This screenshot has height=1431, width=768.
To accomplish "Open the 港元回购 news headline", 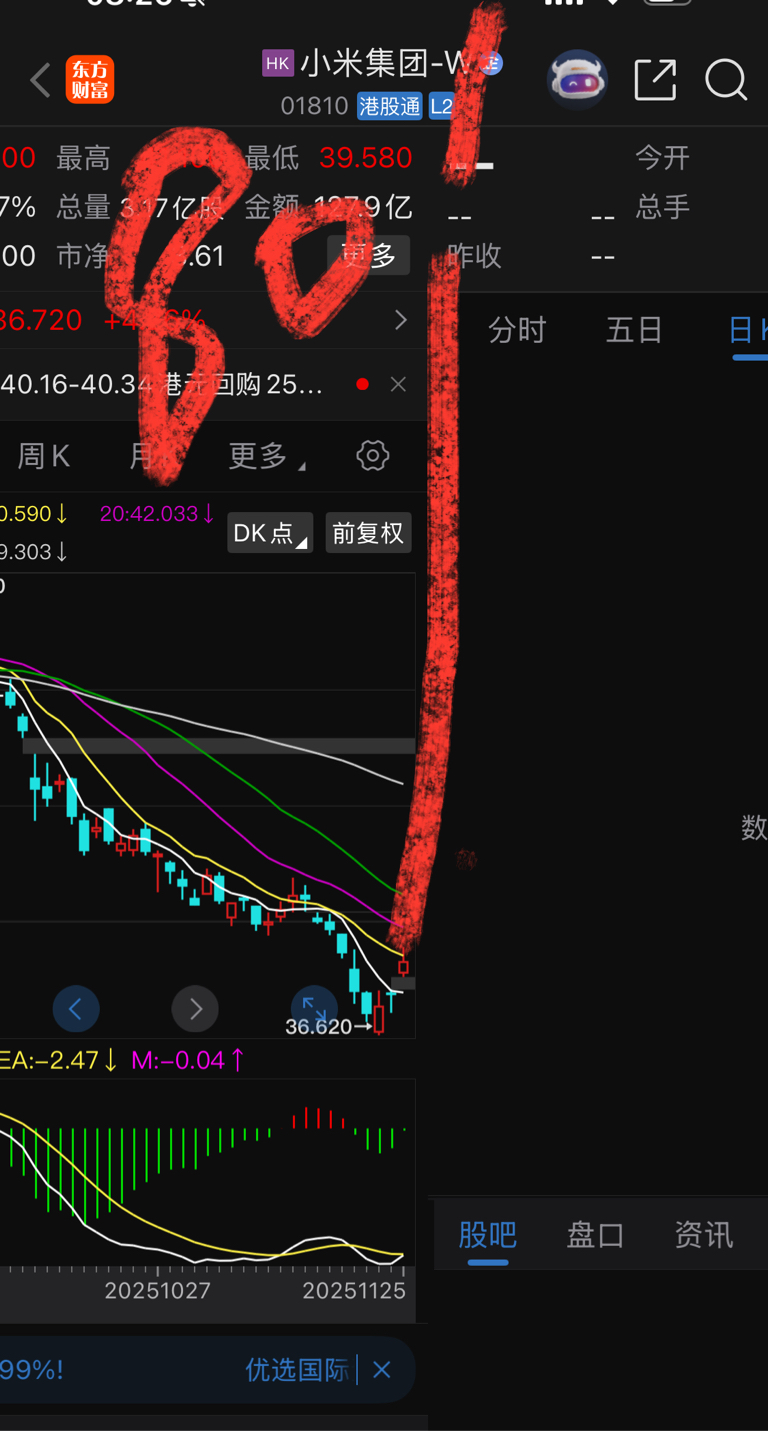I will coord(161,384).
